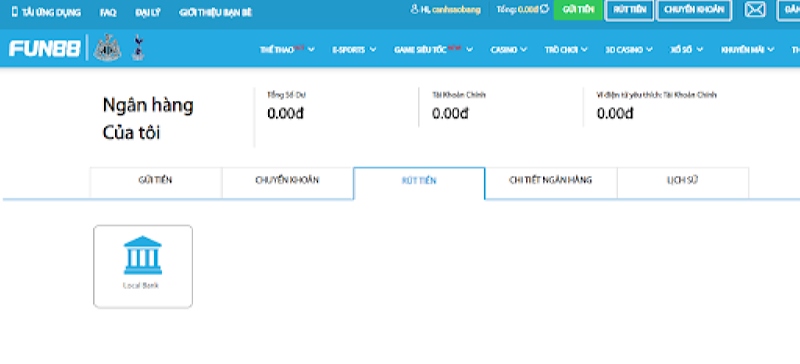Open the FAQ link
The height and width of the screenshot is (364, 800).
[x=108, y=13]
